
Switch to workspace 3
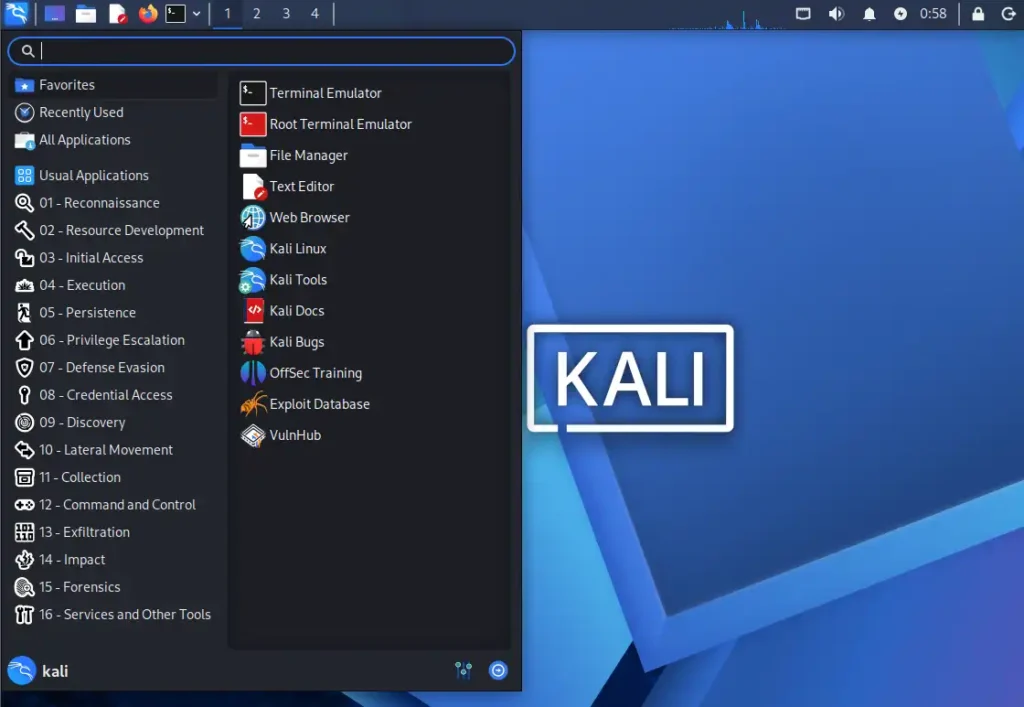(x=286, y=13)
